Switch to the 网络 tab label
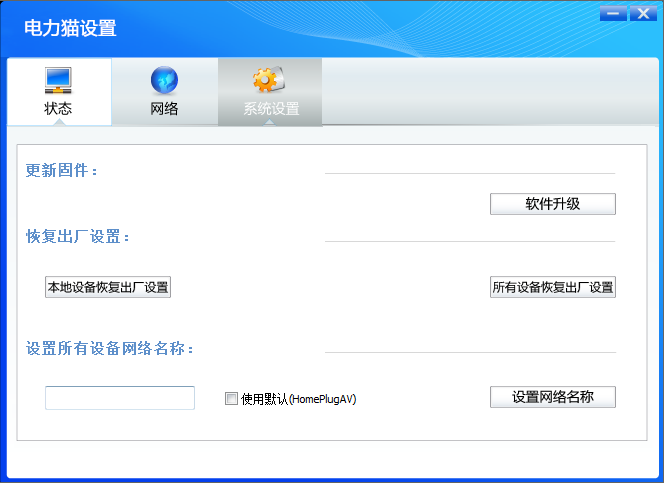This screenshot has height=483, width=664. click(x=164, y=109)
